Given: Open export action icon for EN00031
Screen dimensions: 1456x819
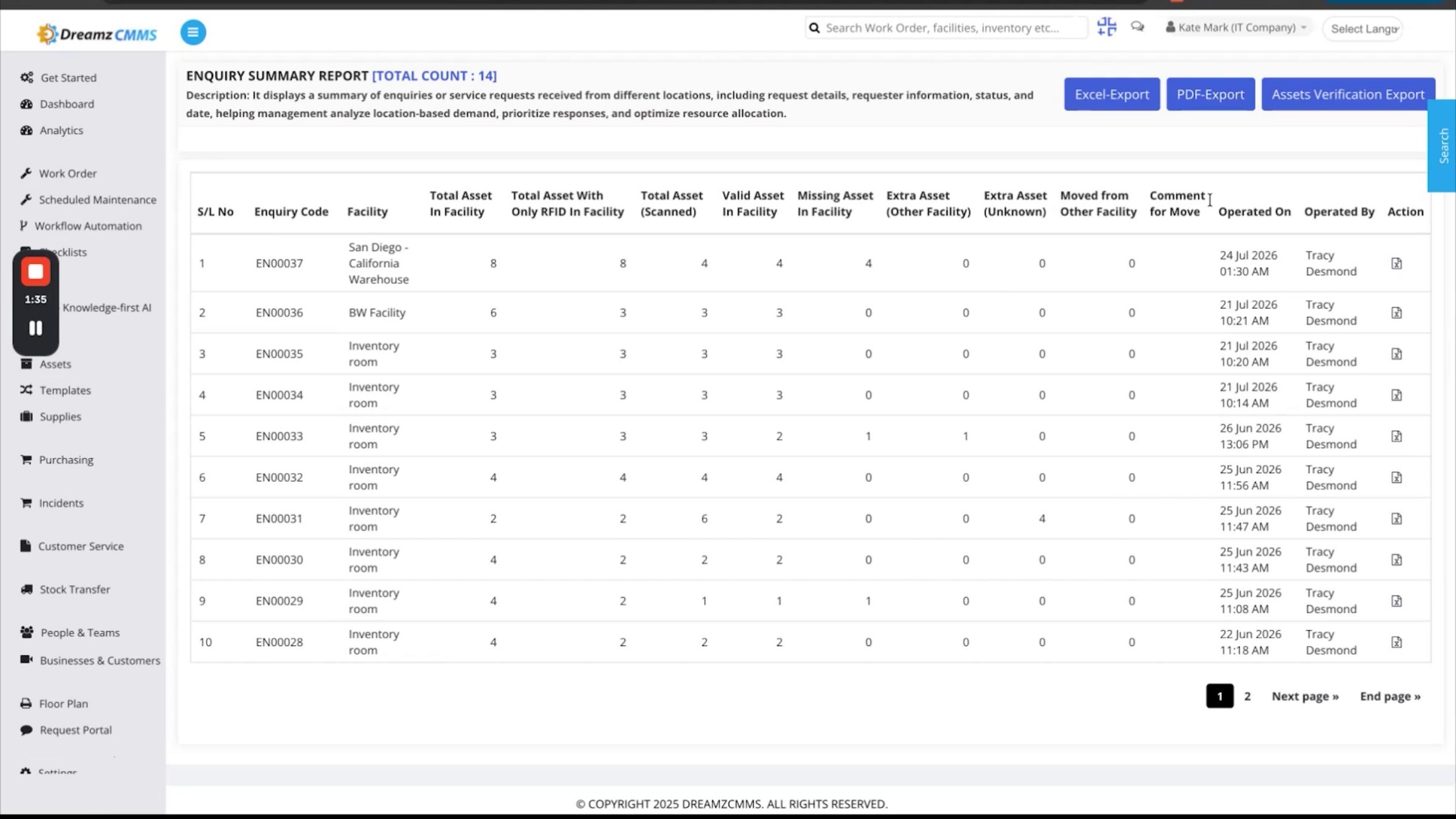Looking at the screenshot, I should click(1397, 519).
